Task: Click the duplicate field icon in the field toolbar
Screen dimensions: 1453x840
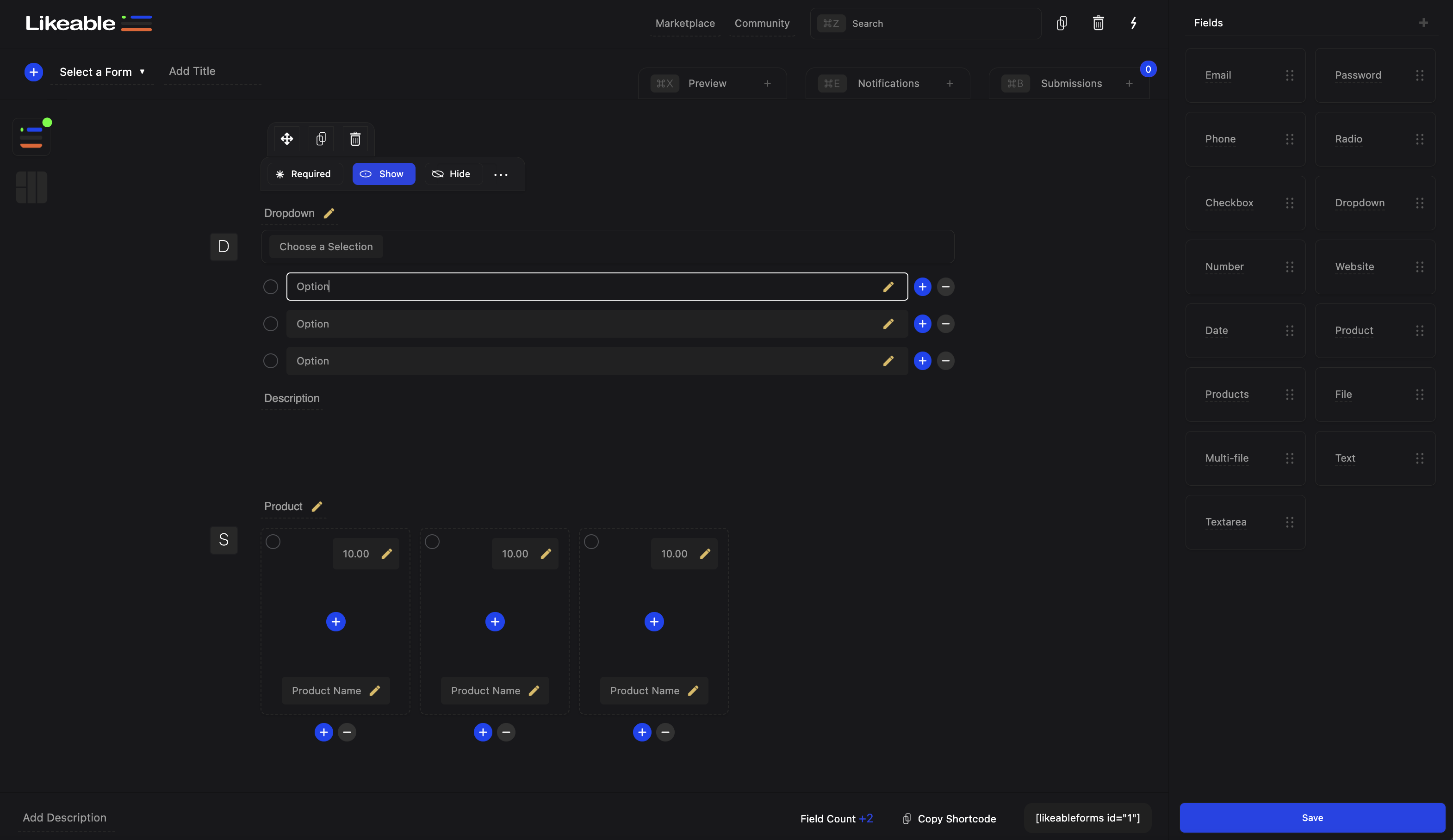Action: pyautogui.click(x=321, y=139)
